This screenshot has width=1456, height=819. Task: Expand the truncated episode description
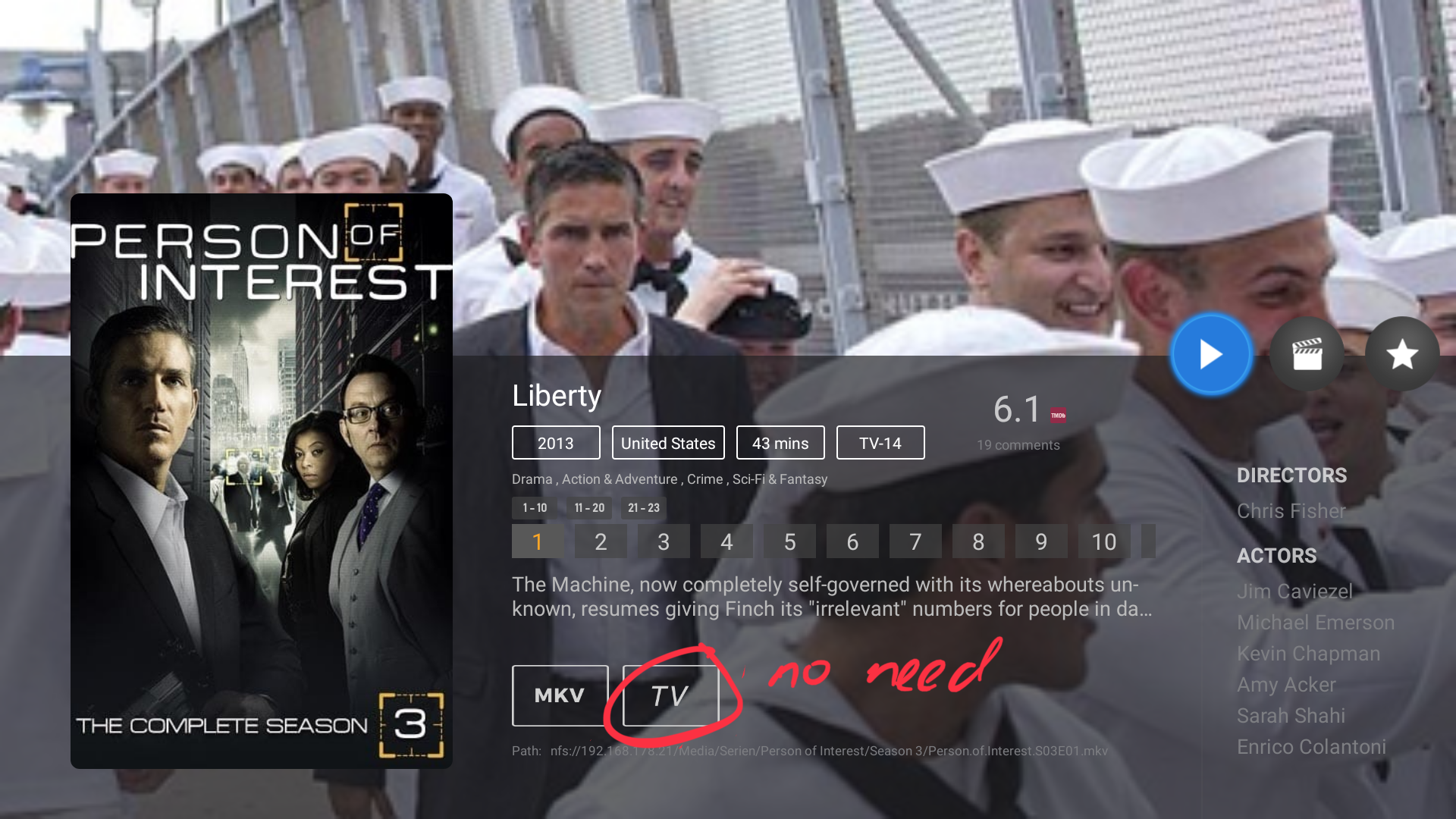pyautogui.click(x=832, y=597)
